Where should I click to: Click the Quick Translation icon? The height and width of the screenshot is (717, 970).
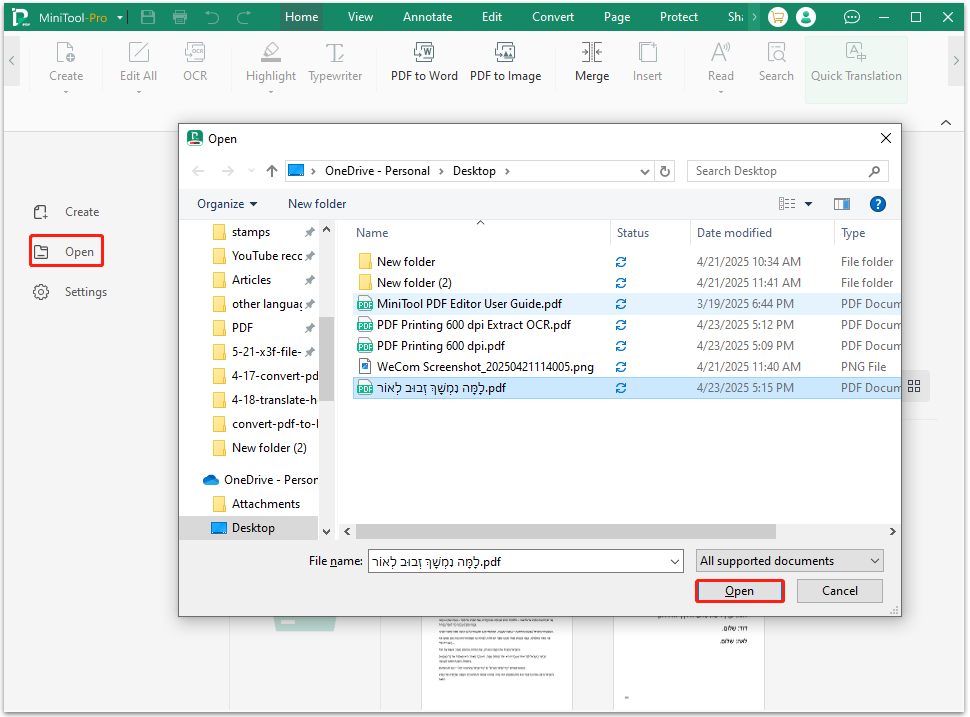(x=855, y=53)
